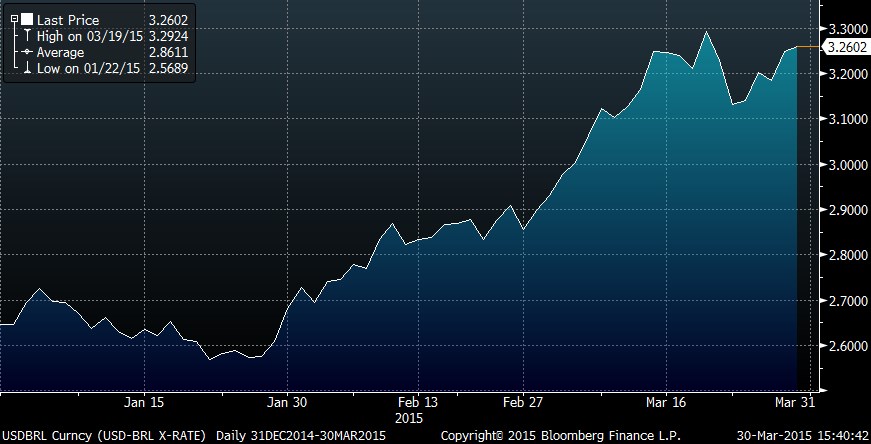Click the USDBRL Curncy ticker text
The width and height of the screenshot is (871, 444).
[x=47, y=436]
